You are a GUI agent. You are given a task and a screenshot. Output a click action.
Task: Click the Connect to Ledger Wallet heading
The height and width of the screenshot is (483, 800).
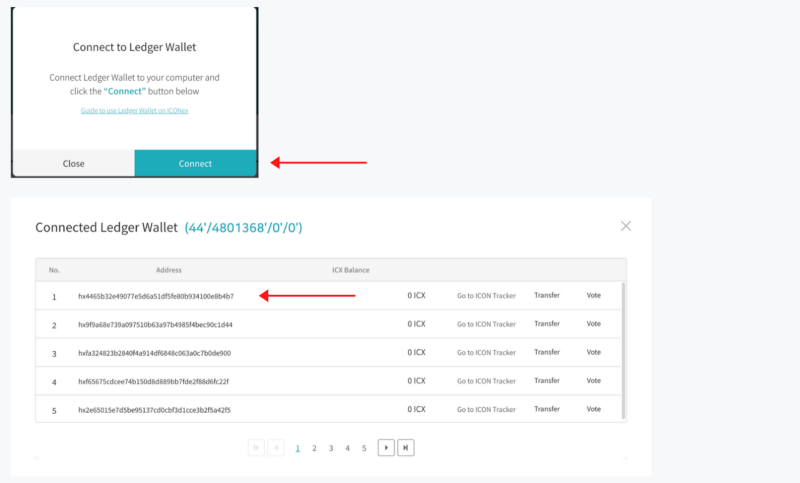coord(134,47)
